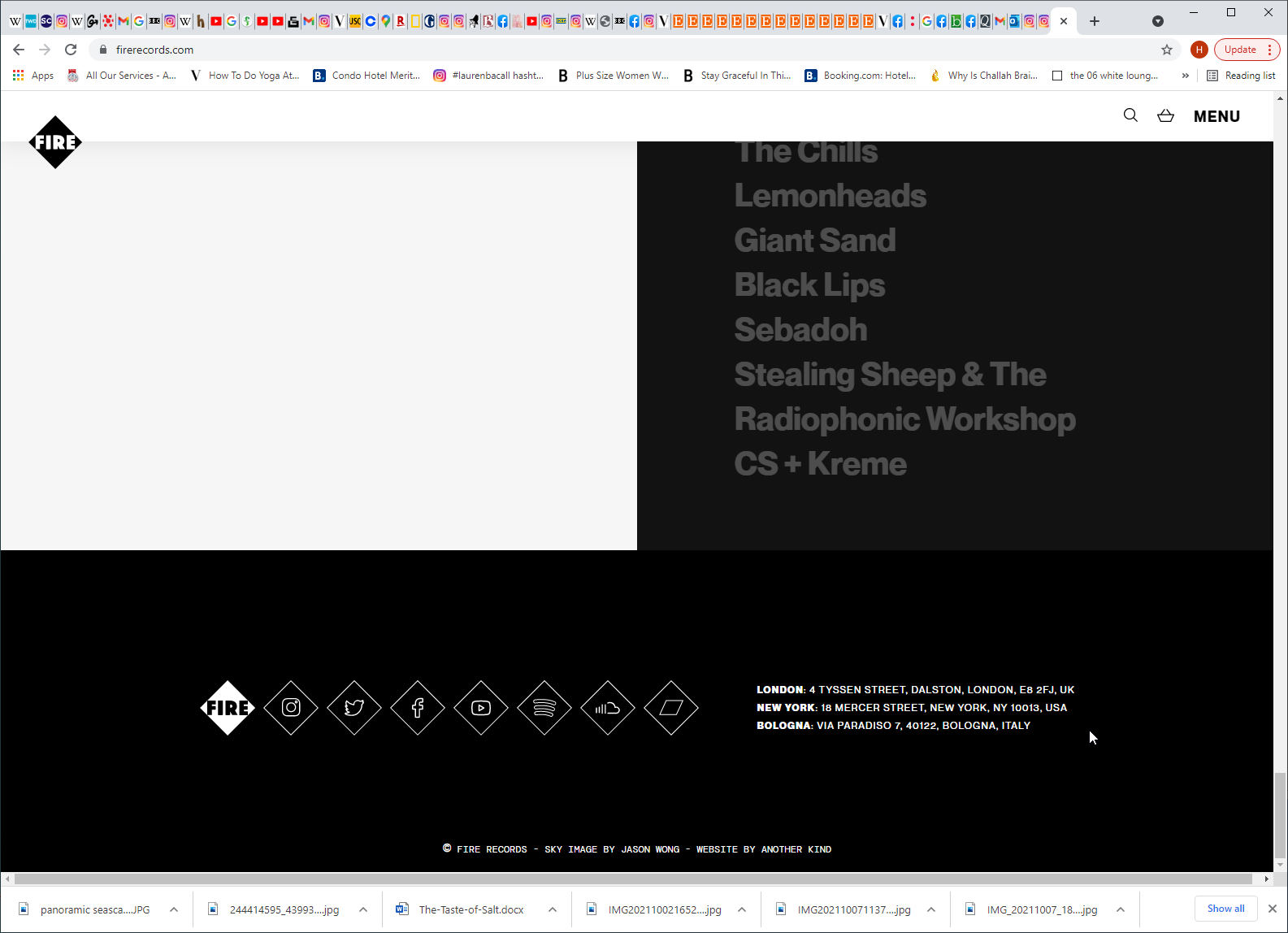Open the tab search dropdown arrow

tap(1158, 21)
